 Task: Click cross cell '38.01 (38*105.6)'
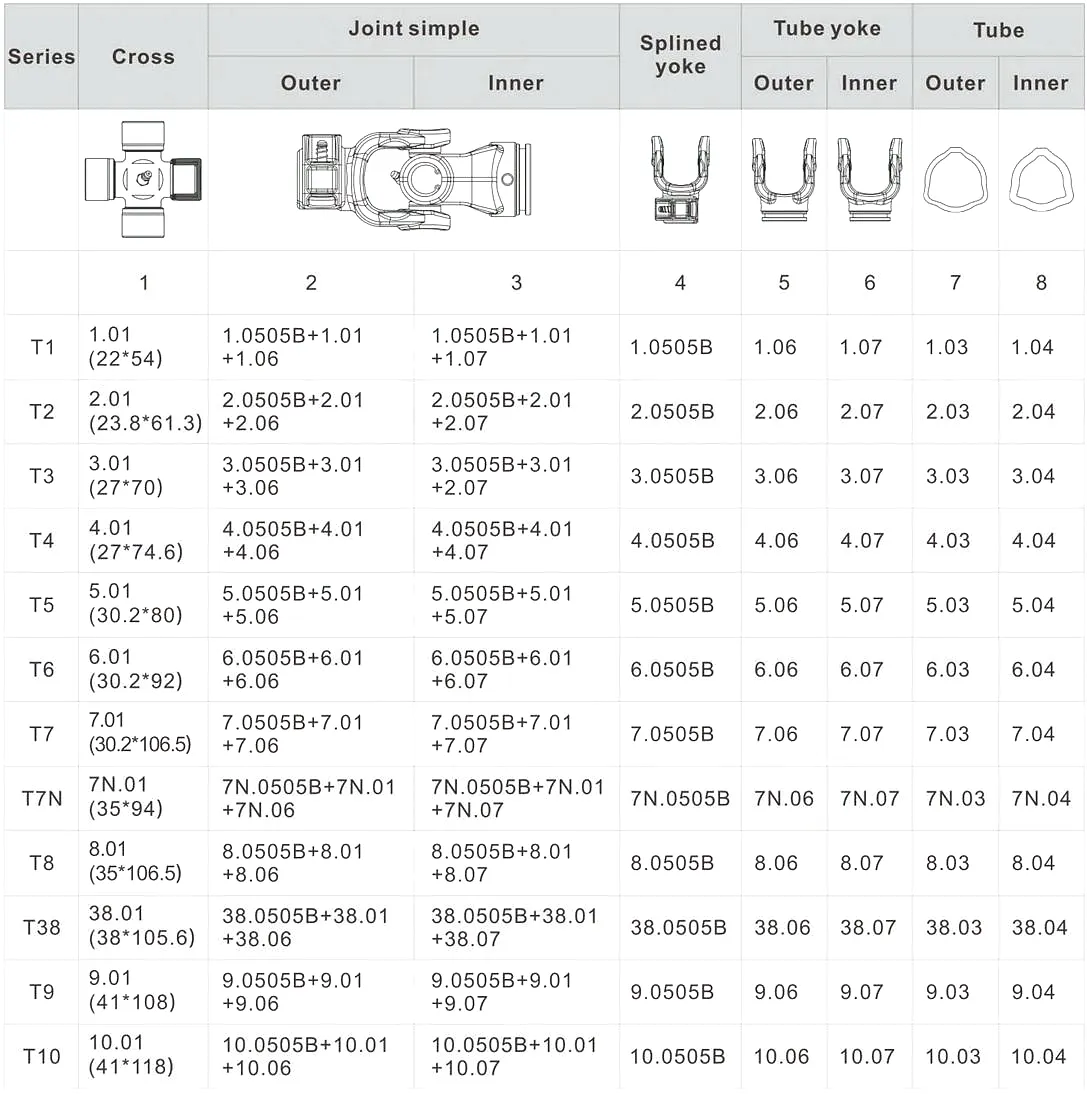coord(142,926)
